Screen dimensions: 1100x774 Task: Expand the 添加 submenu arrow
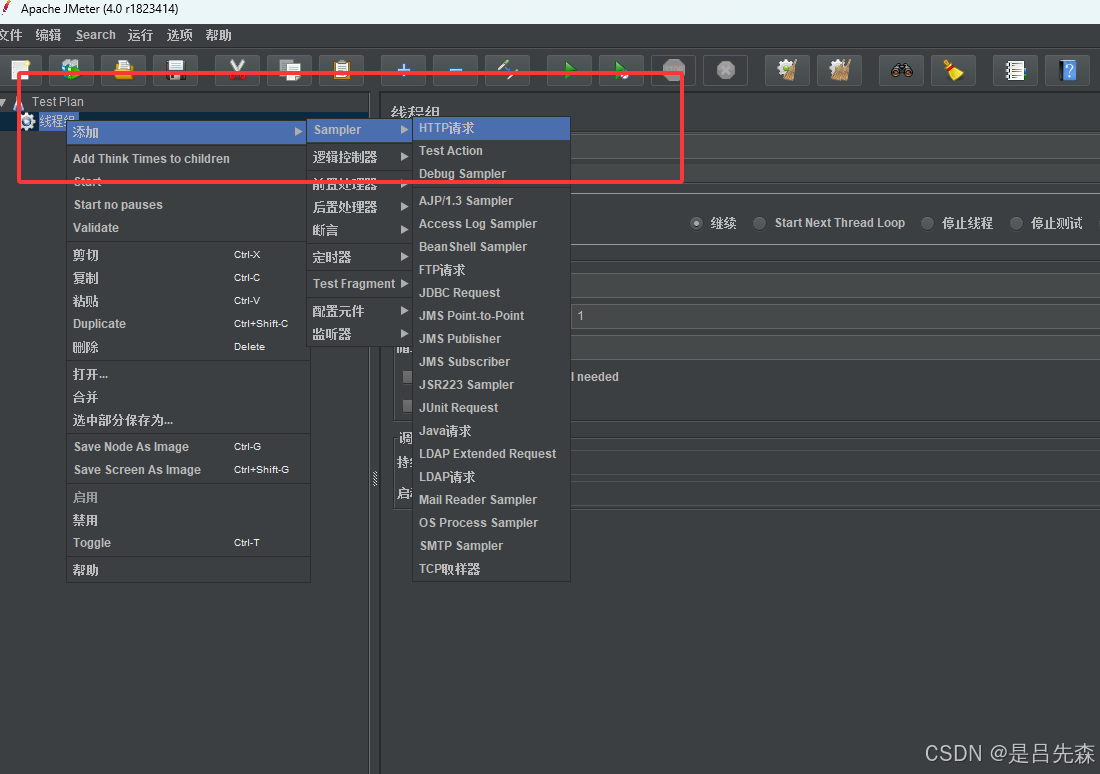pos(298,131)
